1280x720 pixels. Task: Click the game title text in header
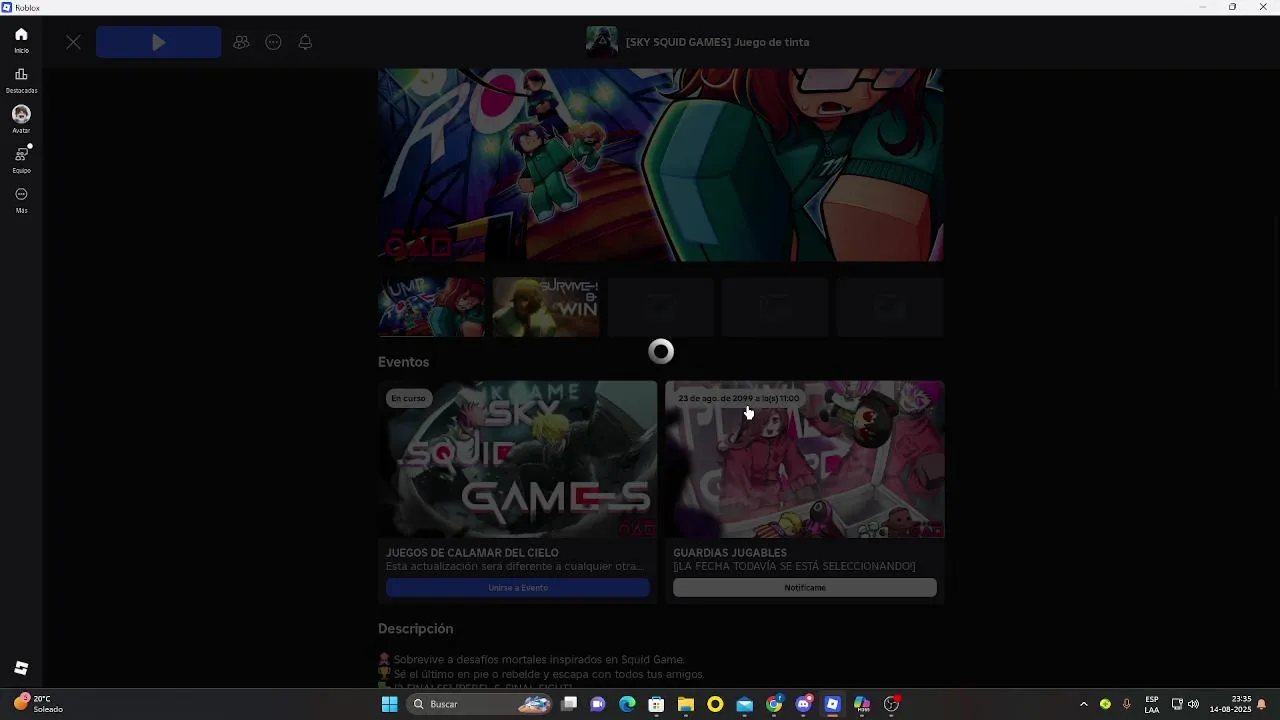click(717, 42)
